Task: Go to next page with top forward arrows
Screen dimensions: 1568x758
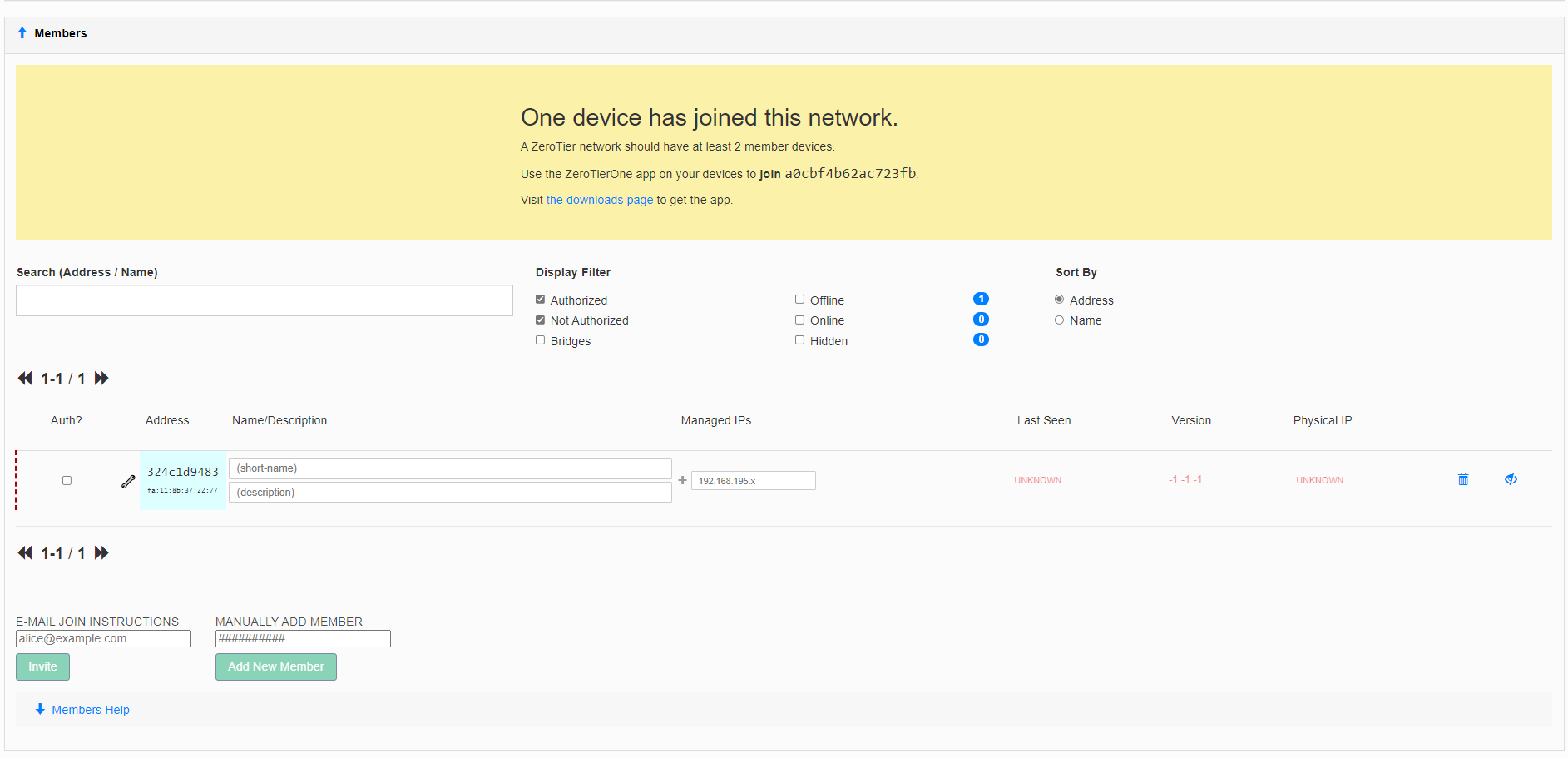Action: point(101,379)
